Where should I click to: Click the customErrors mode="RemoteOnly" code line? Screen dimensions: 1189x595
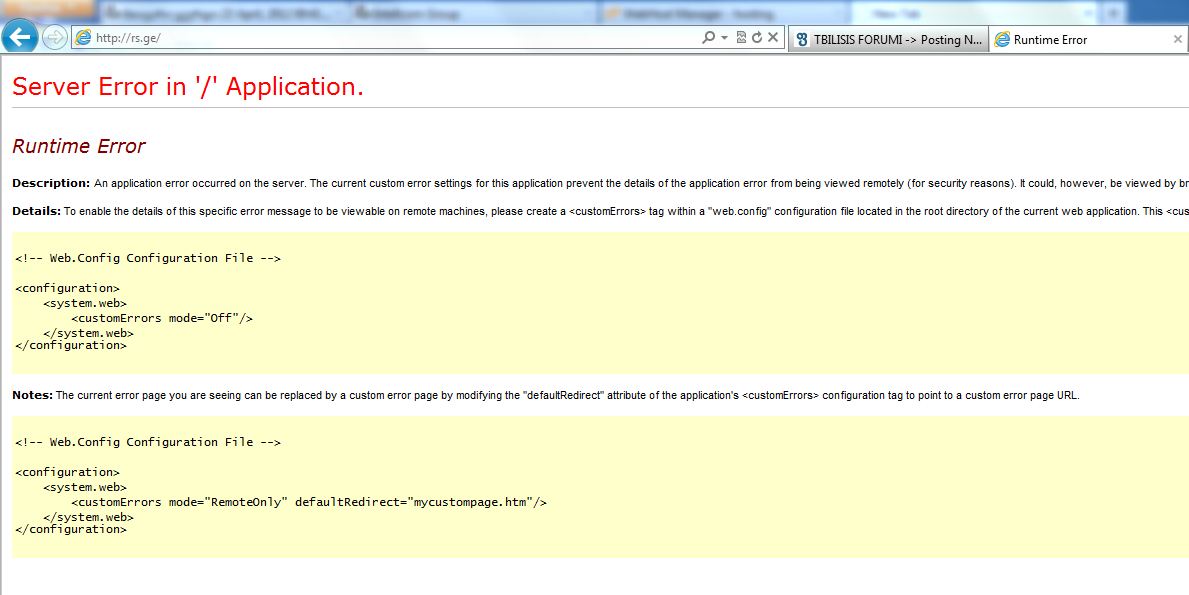pyautogui.click(x=309, y=502)
